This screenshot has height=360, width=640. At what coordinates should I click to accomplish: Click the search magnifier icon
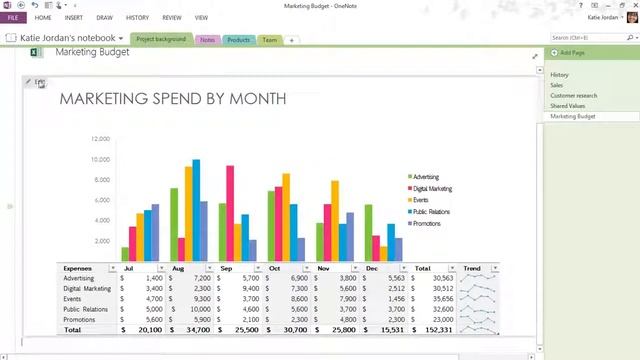[630, 38]
